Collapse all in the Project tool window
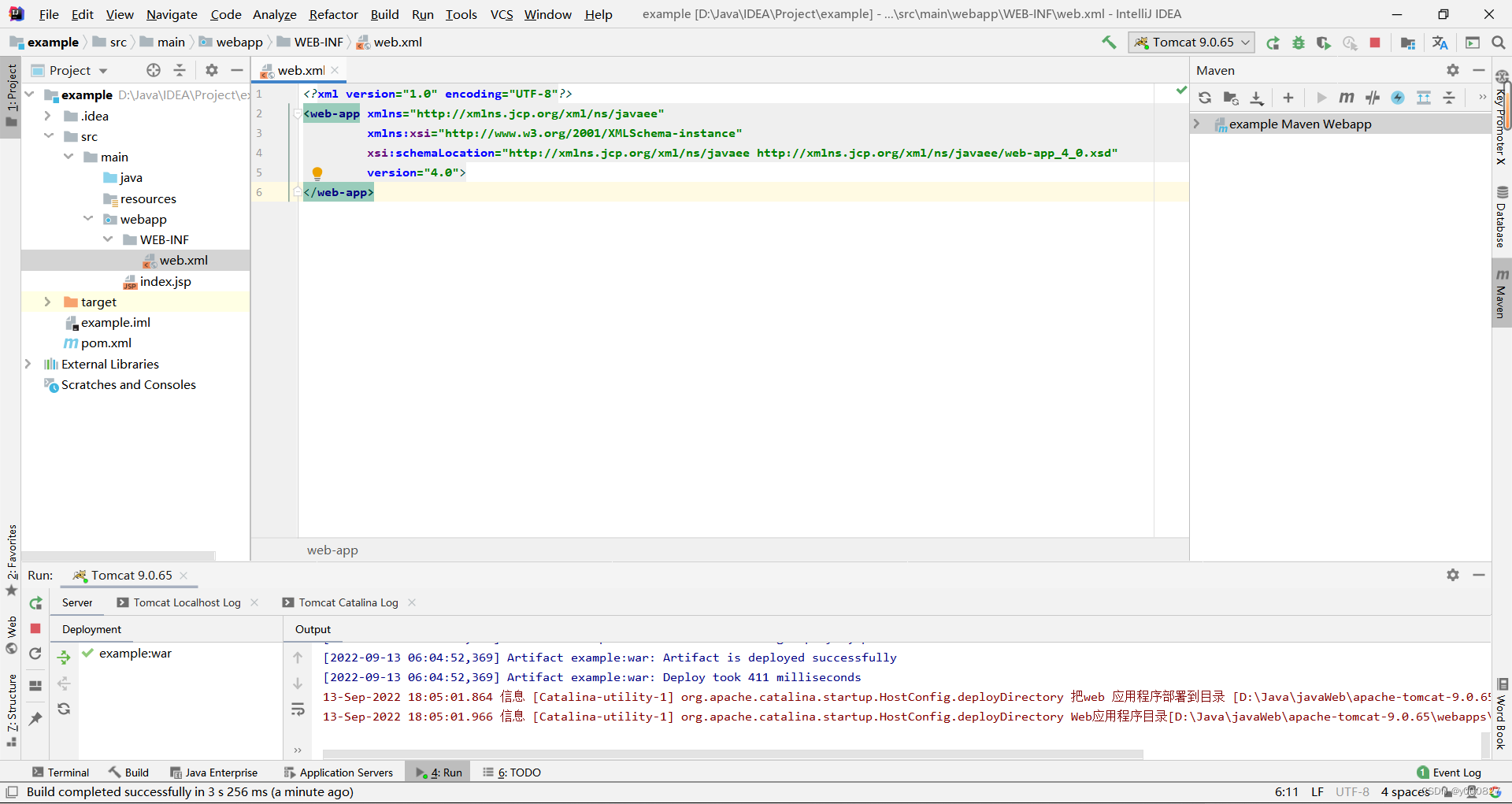 (180, 70)
